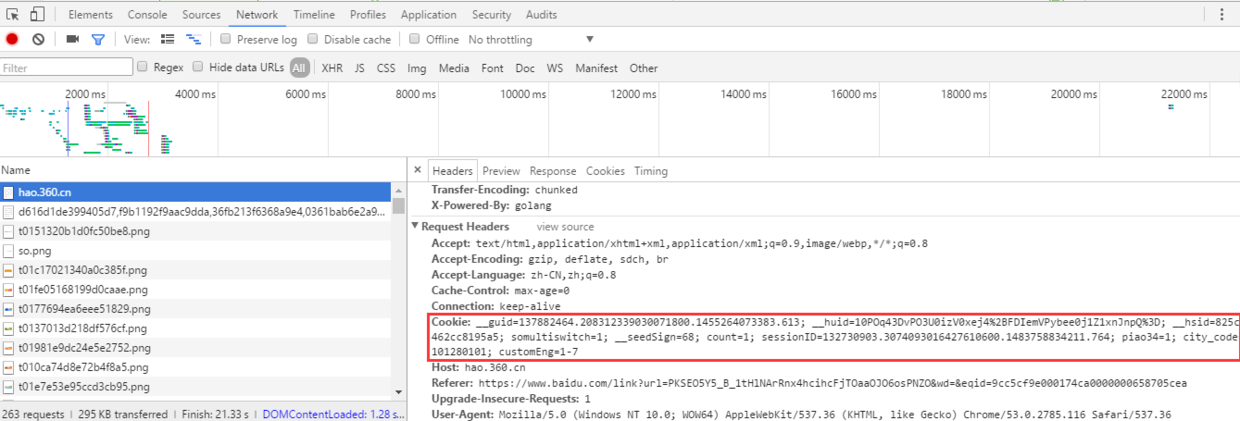This screenshot has height=421, width=1240.
Task: Select the t01e7e53e95ccd3cb95.png request
Action: click(196, 386)
